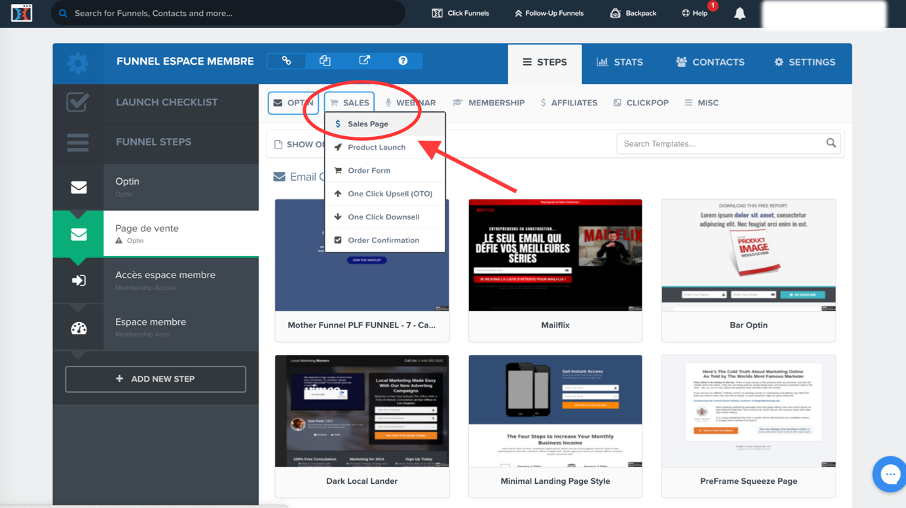Click the Espace membre dashboard icon
906x508 pixels.
(x=79, y=328)
